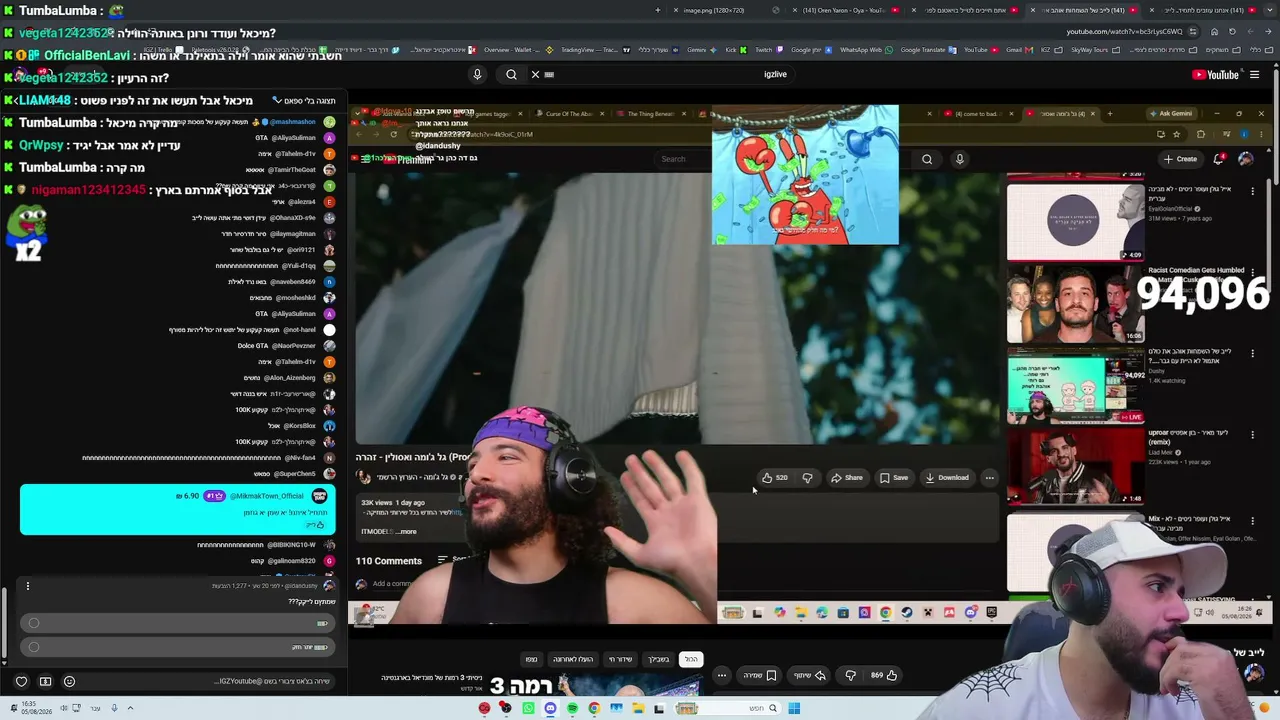1280x720 pixels.
Task: Click the search magnifier in shared-screen YouTube
Action: (x=927, y=159)
